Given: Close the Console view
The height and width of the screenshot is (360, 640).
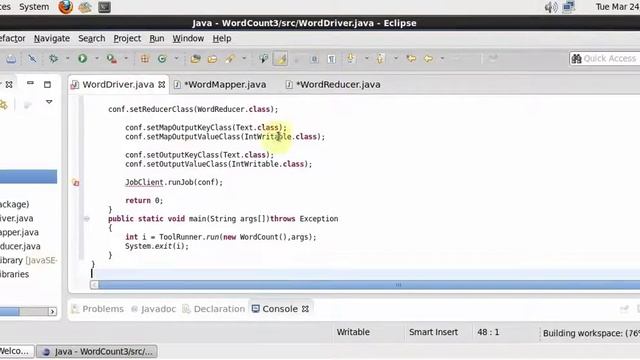Looking at the screenshot, I should pyautogui.click(x=305, y=309).
